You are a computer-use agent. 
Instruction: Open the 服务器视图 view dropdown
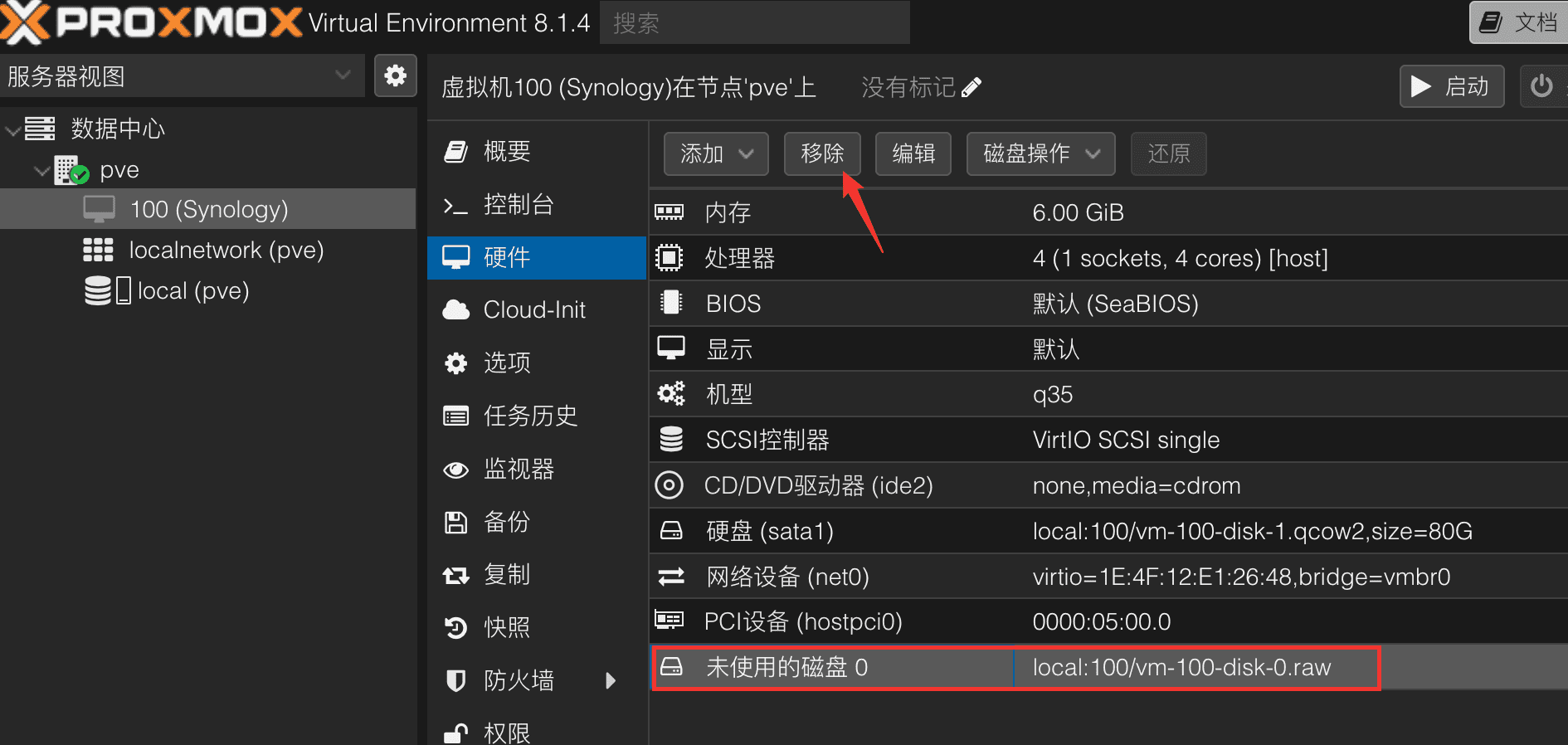click(183, 76)
